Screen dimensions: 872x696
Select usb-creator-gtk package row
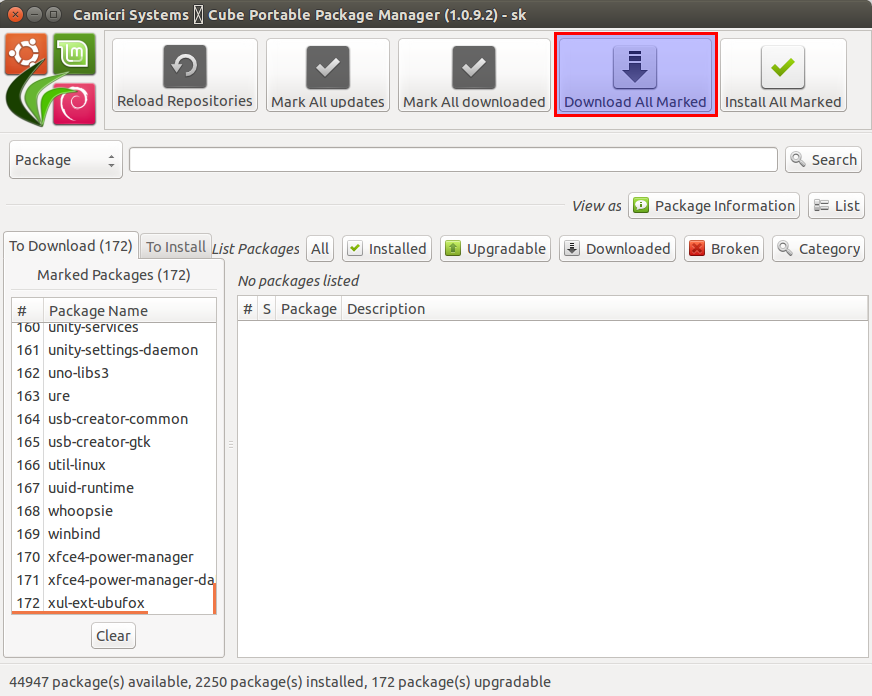pyautogui.click(x=114, y=441)
